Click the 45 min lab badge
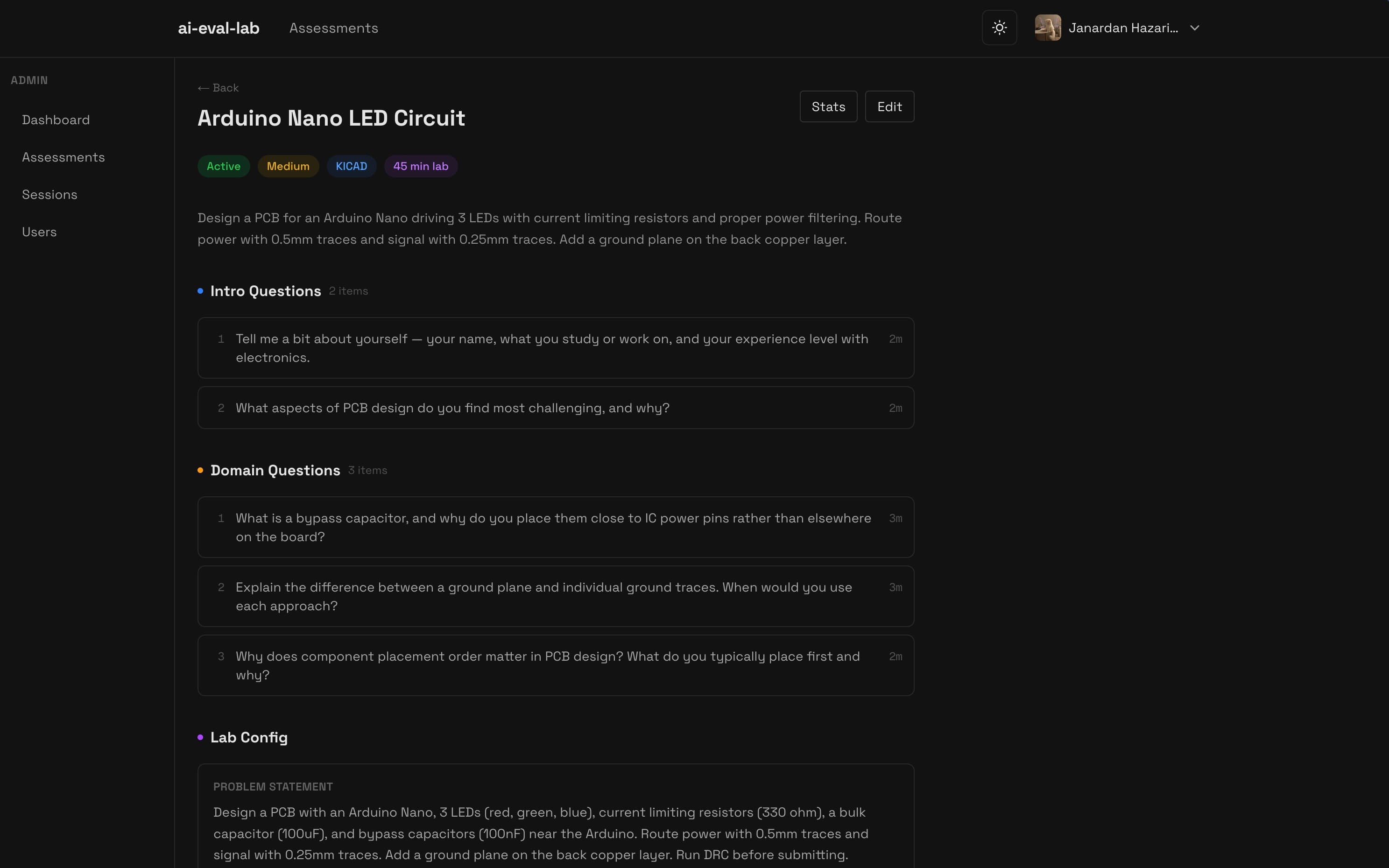Image resolution: width=1389 pixels, height=868 pixels. (420, 167)
